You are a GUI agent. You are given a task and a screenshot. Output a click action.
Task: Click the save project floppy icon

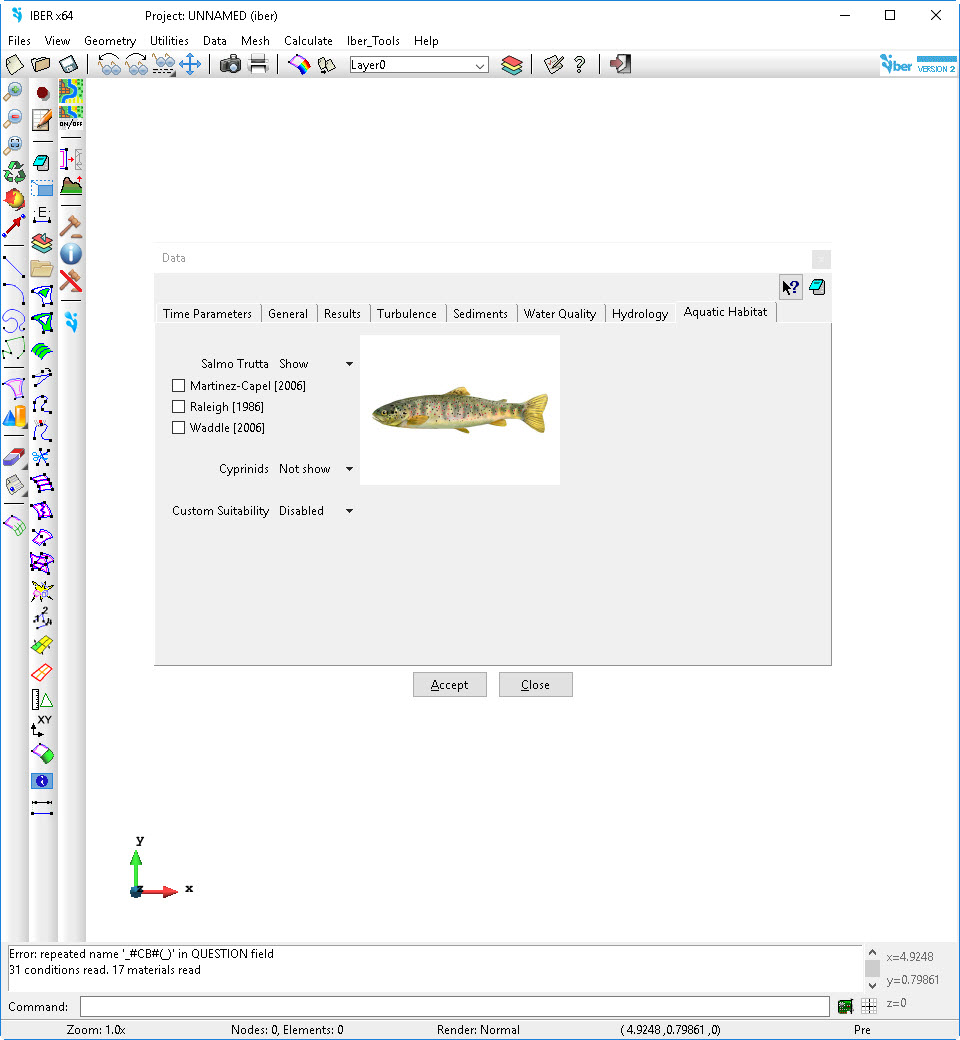coord(68,65)
